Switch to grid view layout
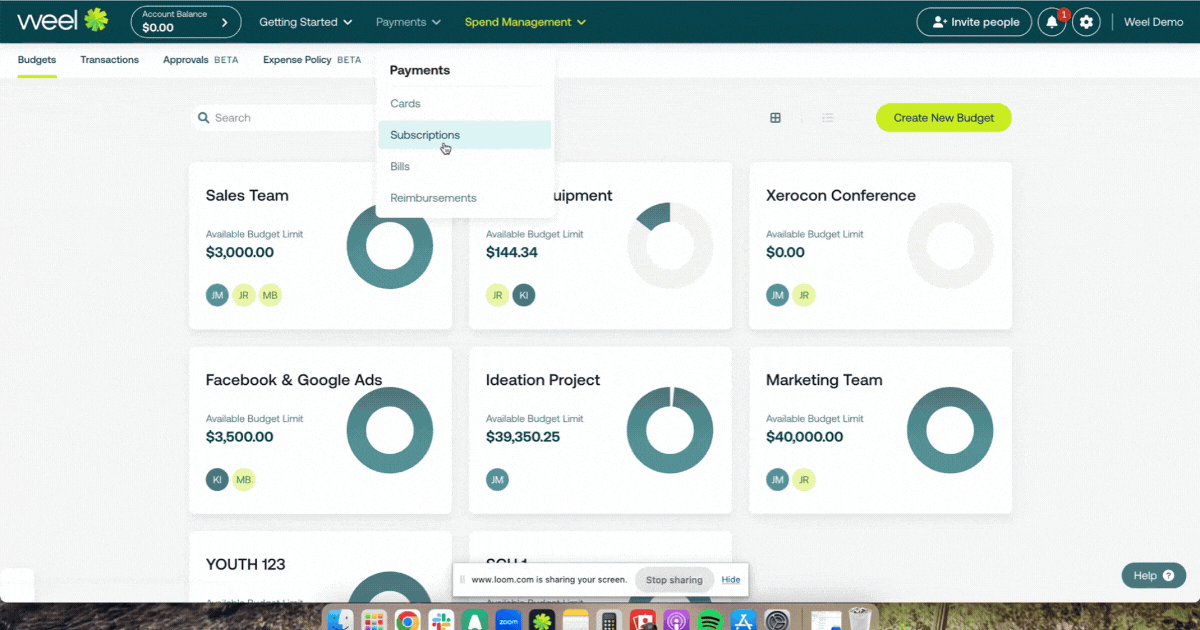The width and height of the screenshot is (1200, 630). pyautogui.click(x=775, y=117)
